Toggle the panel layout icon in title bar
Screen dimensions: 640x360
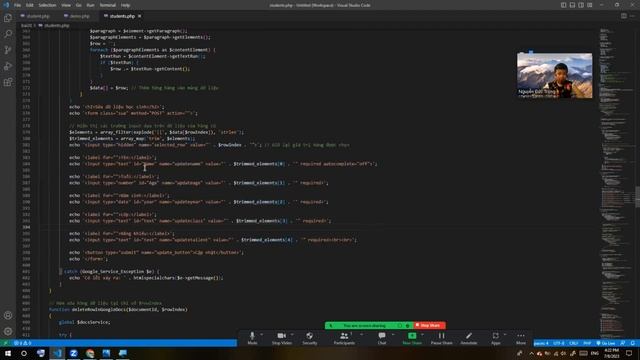[572, 5]
